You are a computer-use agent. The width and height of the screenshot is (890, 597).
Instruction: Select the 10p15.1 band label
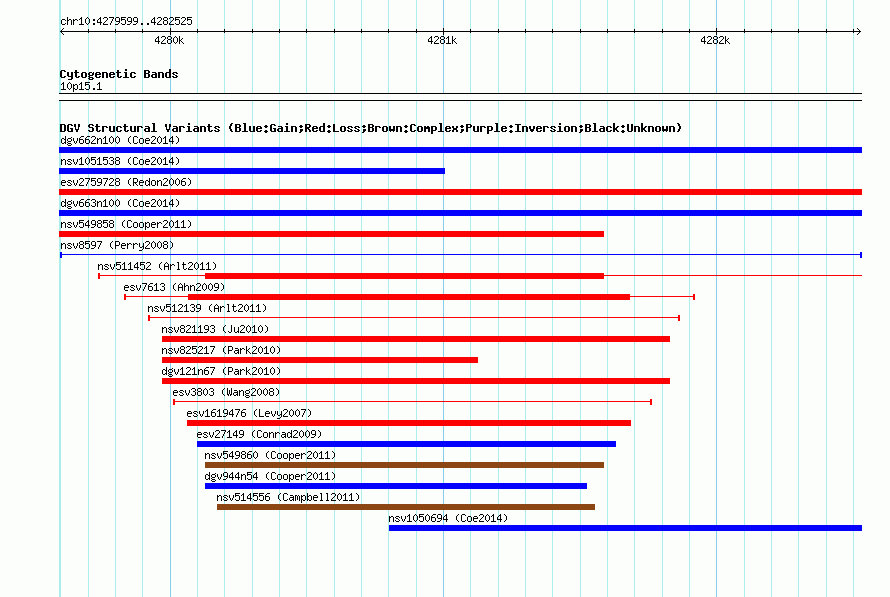tap(81, 86)
